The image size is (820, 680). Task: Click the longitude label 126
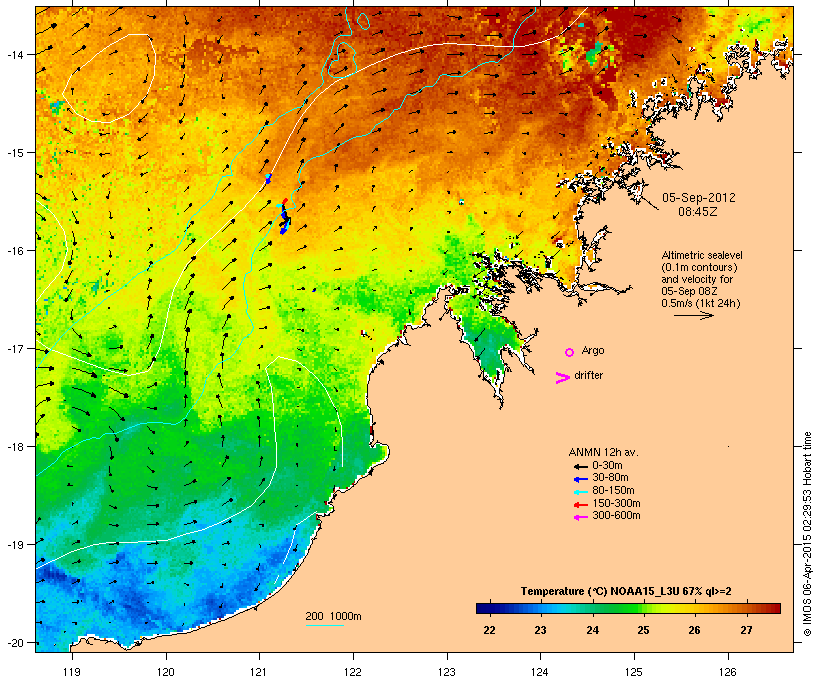click(727, 672)
